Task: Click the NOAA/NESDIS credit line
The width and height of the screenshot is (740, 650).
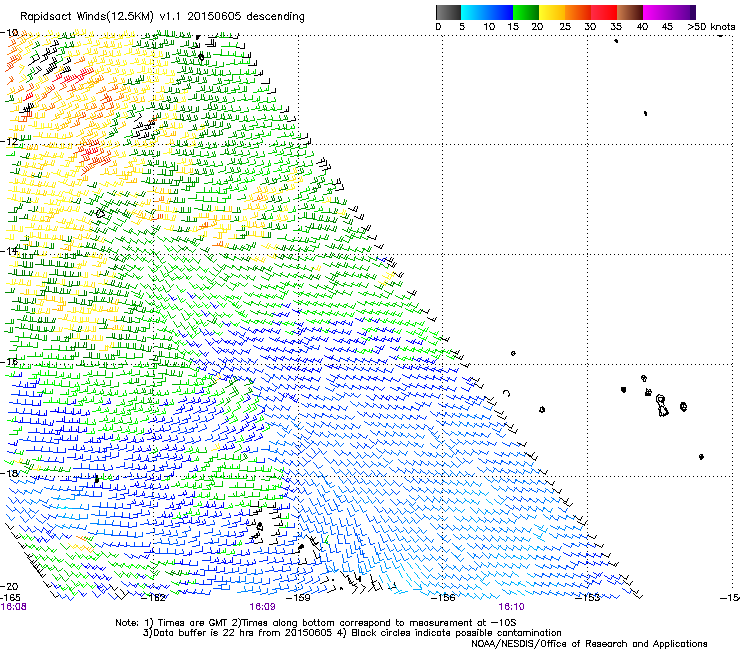Action: pyautogui.click(x=589, y=644)
